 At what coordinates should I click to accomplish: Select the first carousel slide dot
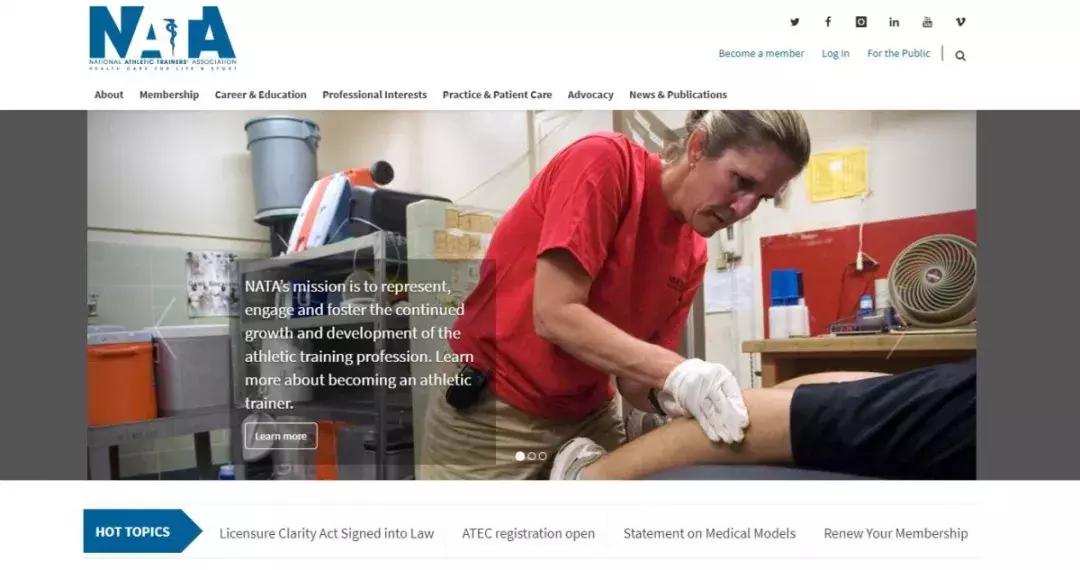click(520, 456)
